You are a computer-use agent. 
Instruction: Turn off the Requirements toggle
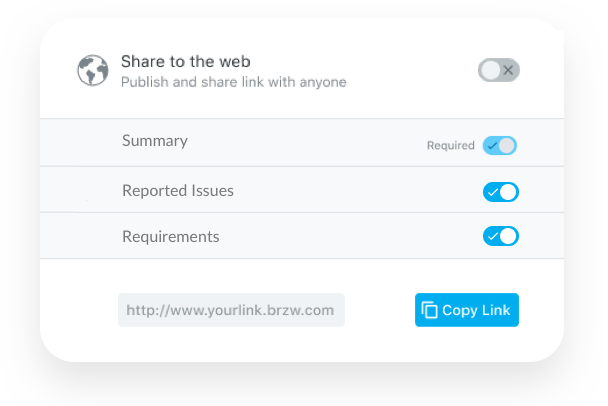[501, 236]
